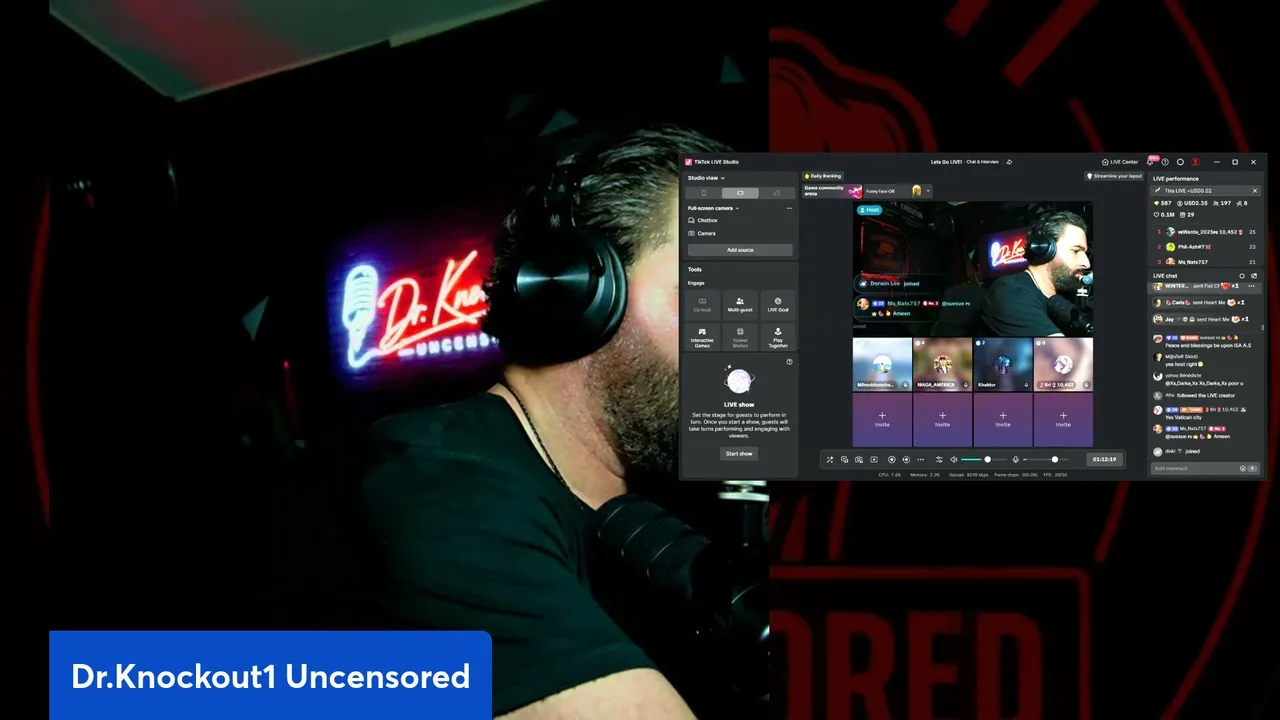Click the 'Yes Vatican city' chat message
The image size is (1280, 720).
tap(1183, 417)
